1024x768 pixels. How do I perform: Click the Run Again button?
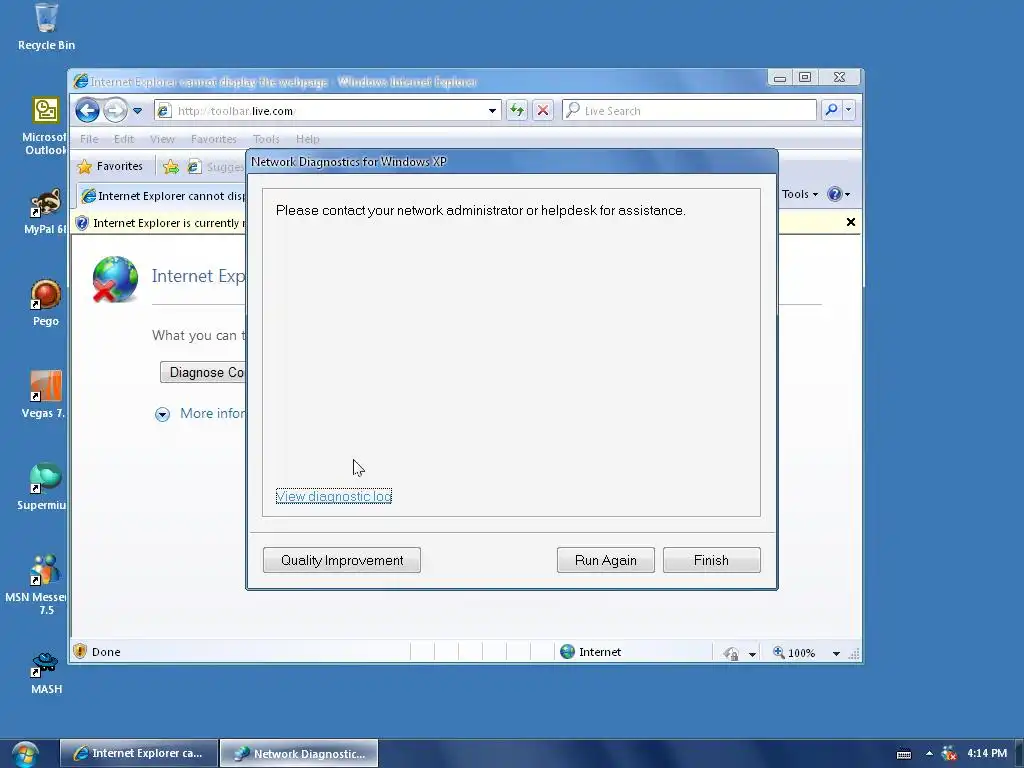[x=605, y=560]
